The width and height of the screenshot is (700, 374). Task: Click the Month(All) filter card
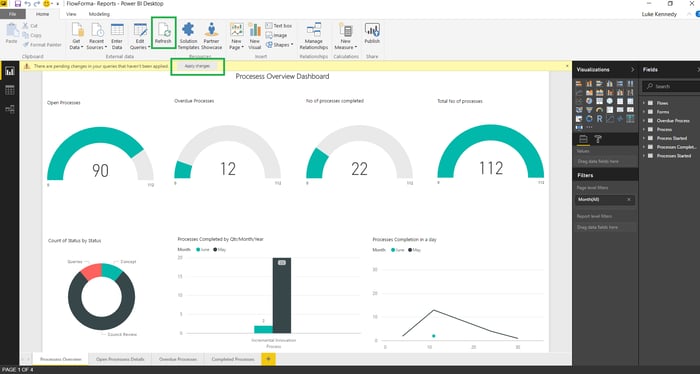coord(605,199)
